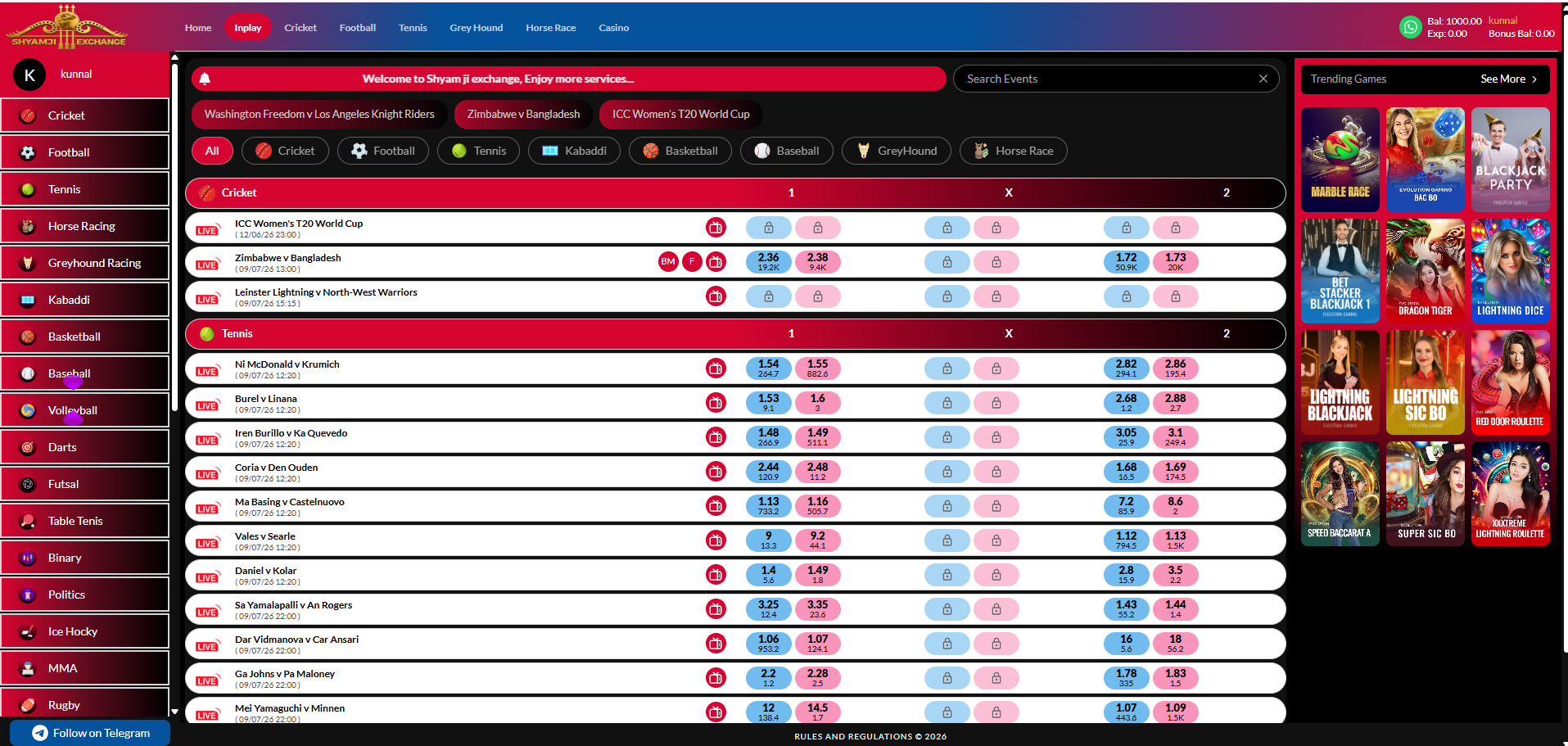Filter events by Basketball pill
Image resolution: width=1568 pixels, height=746 pixels.
click(x=680, y=151)
